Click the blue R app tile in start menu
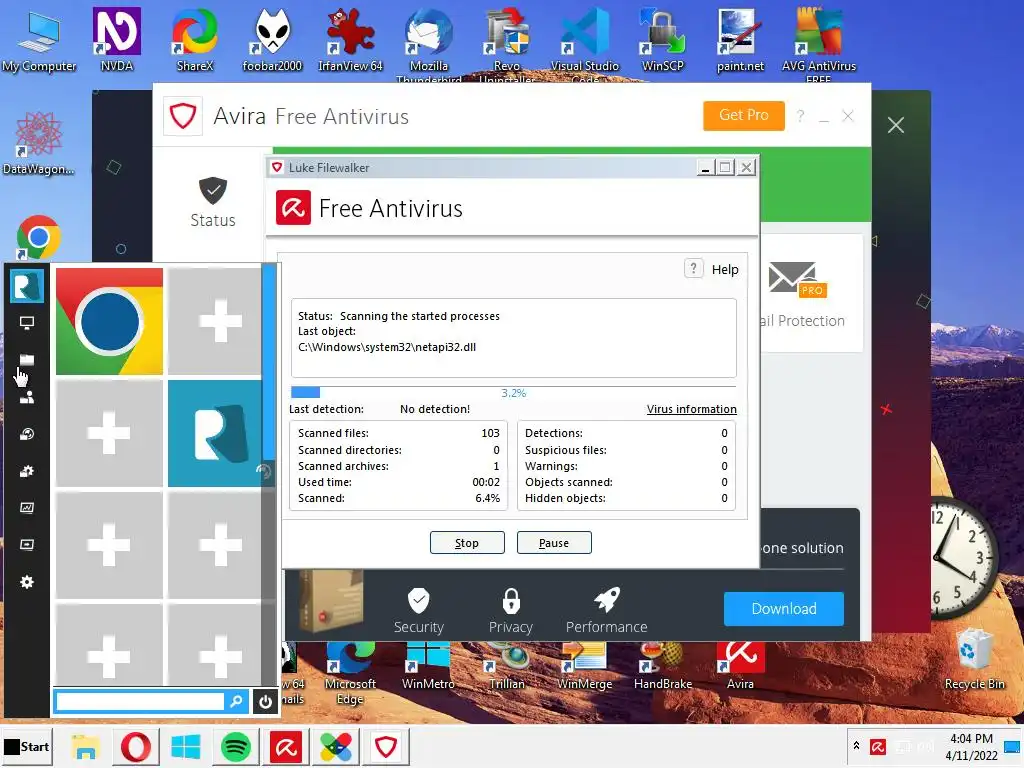 pos(215,434)
